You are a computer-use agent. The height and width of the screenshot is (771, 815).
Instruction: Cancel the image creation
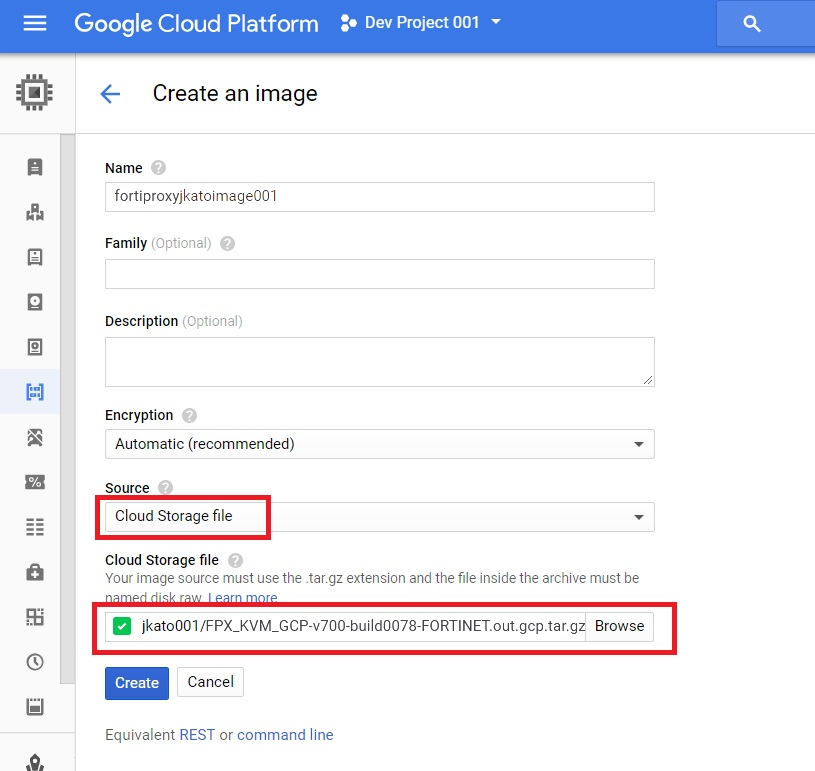(210, 682)
